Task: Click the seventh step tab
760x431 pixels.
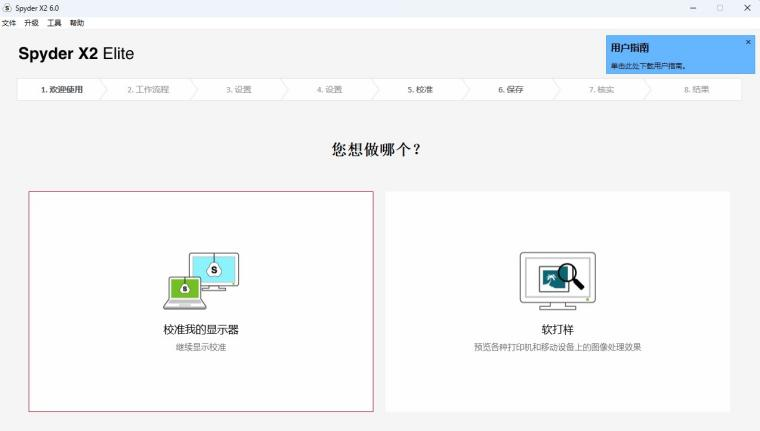Action: point(601,90)
